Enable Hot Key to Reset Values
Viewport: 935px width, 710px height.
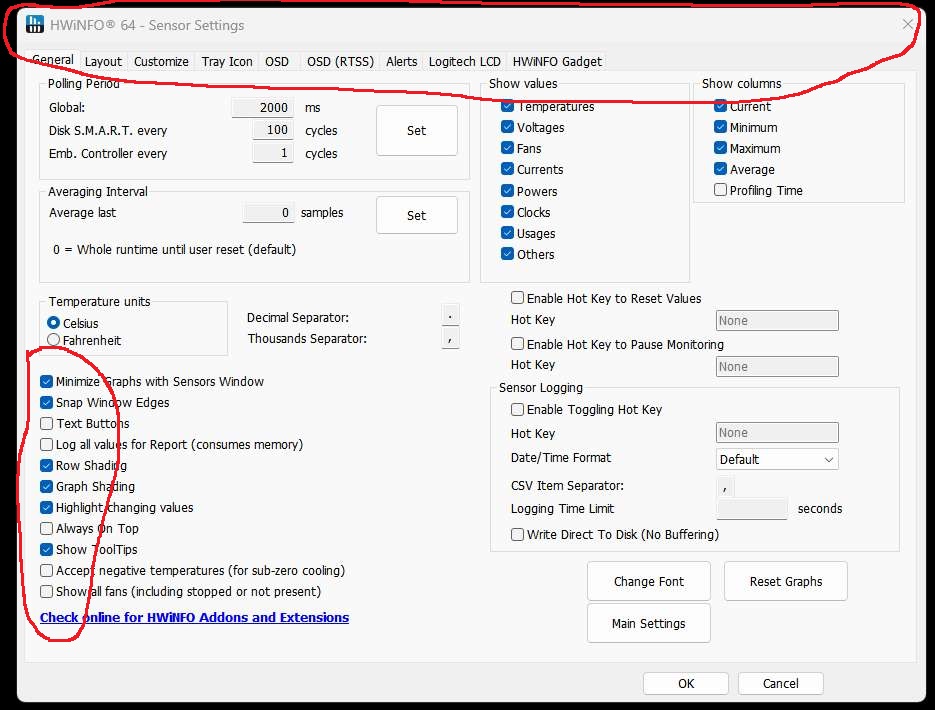click(x=518, y=297)
